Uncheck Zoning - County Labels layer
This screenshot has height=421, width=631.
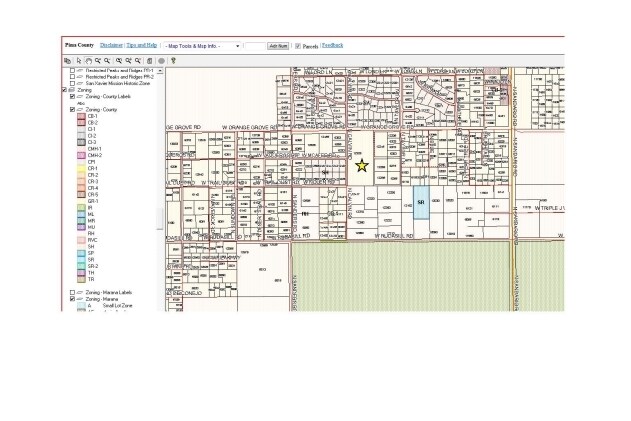coord(72,96)
